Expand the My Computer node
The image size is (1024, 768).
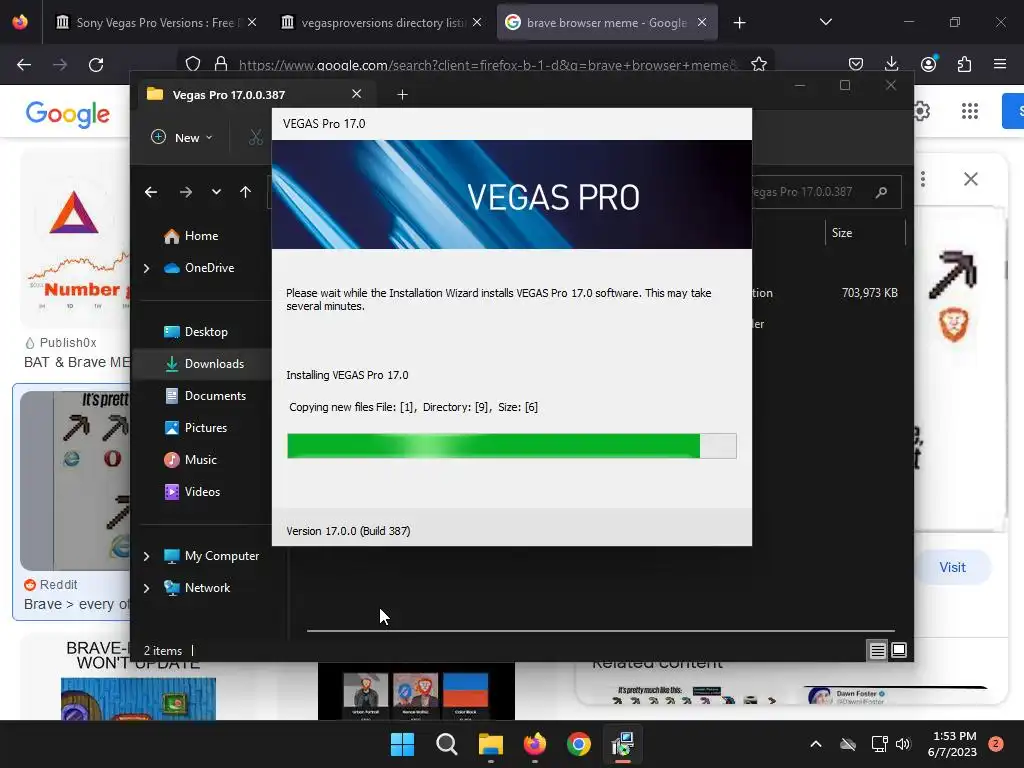[146, 556]
